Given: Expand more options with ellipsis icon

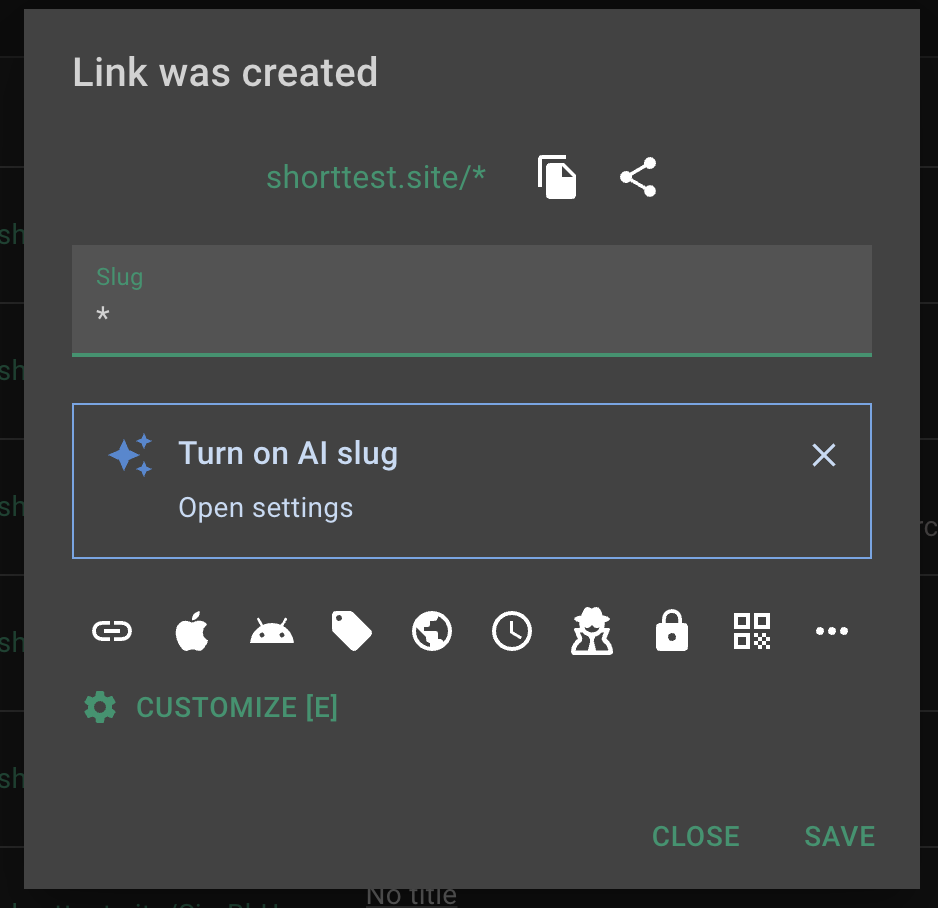Looking at the screenshot, I should (x=832, y=631).
